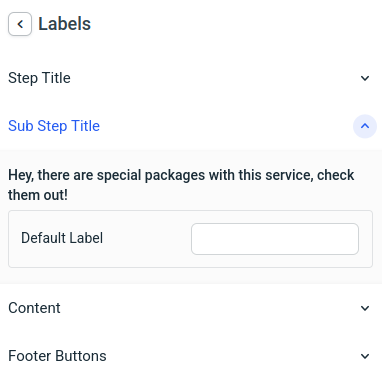Select the words 'them out!' in the description
382x382 pixels.
click(x=38, y=195)
